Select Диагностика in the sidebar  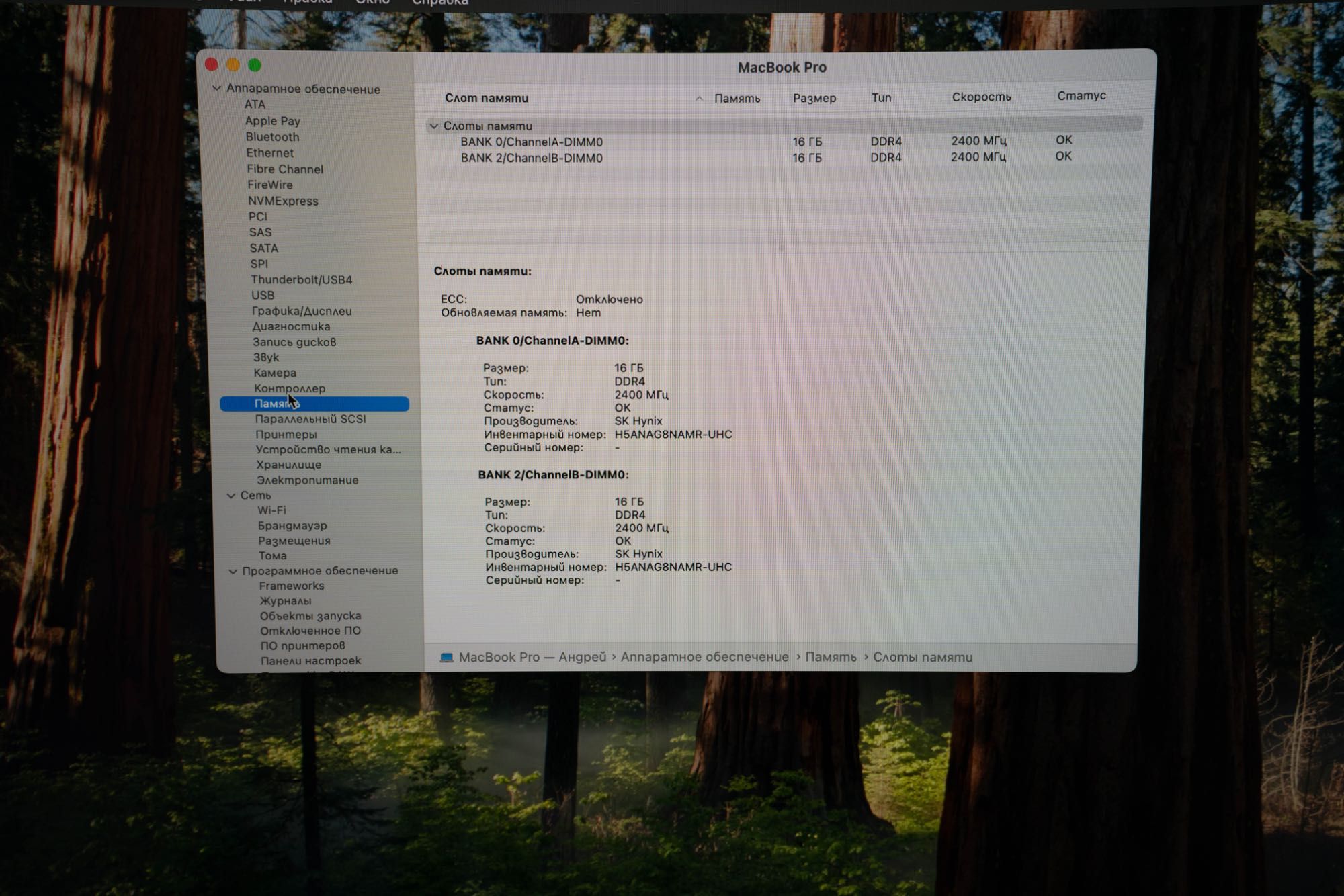point(291,326)
